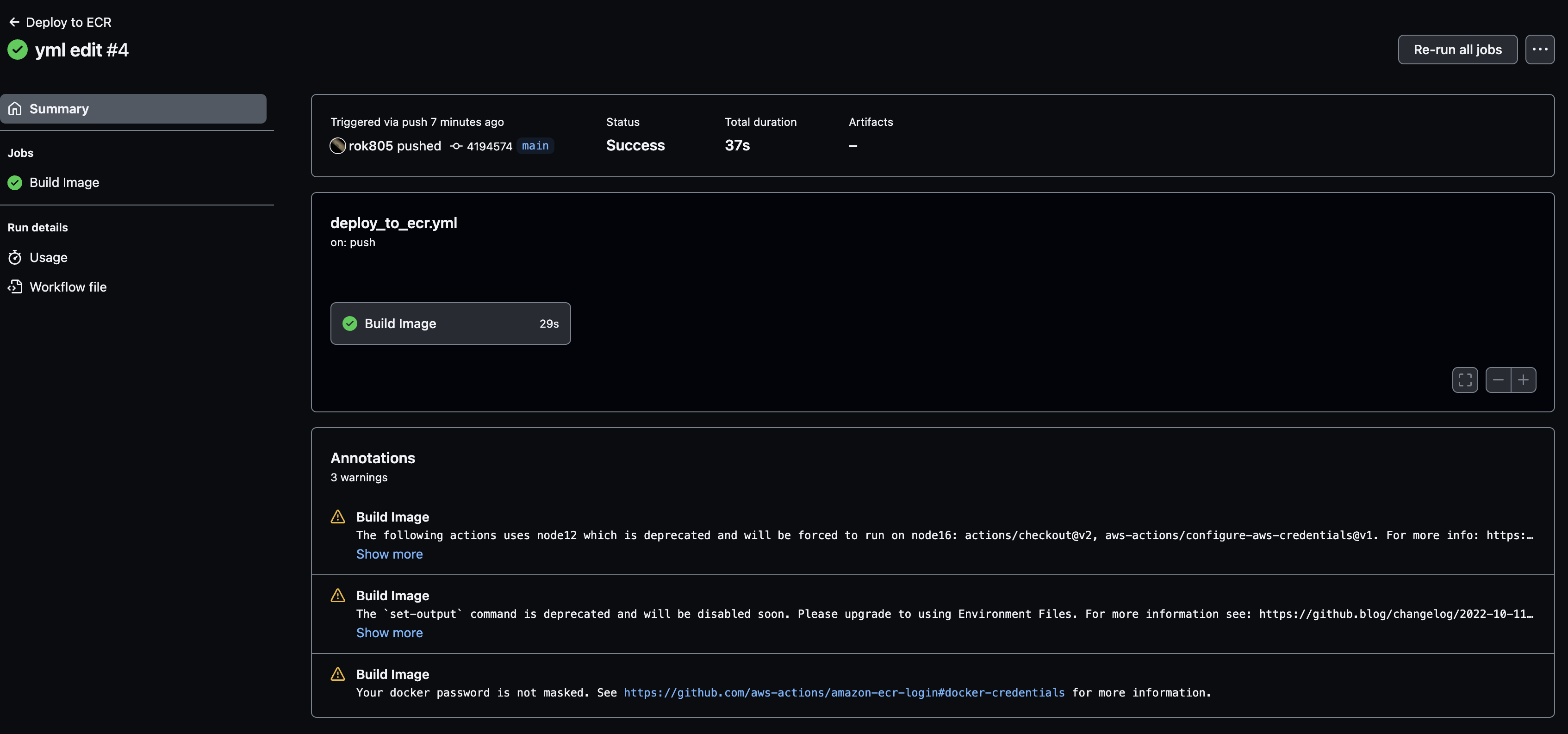1568x734 pixels.
Task: Click the back arrow to Deploy to ECR
Action: coord(14,23)
